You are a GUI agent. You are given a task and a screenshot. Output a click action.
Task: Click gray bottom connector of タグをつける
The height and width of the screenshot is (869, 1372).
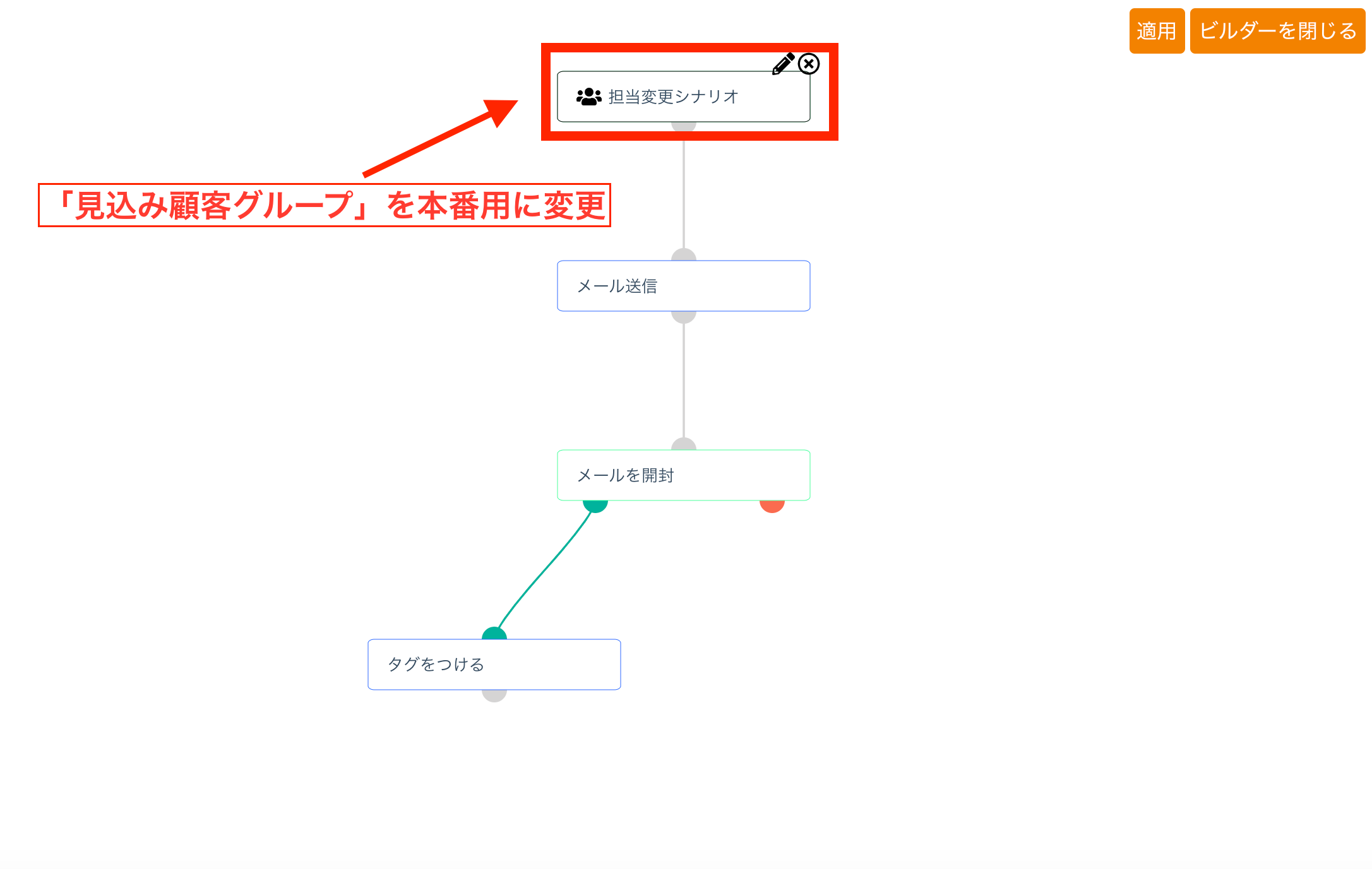click(494, 695)
